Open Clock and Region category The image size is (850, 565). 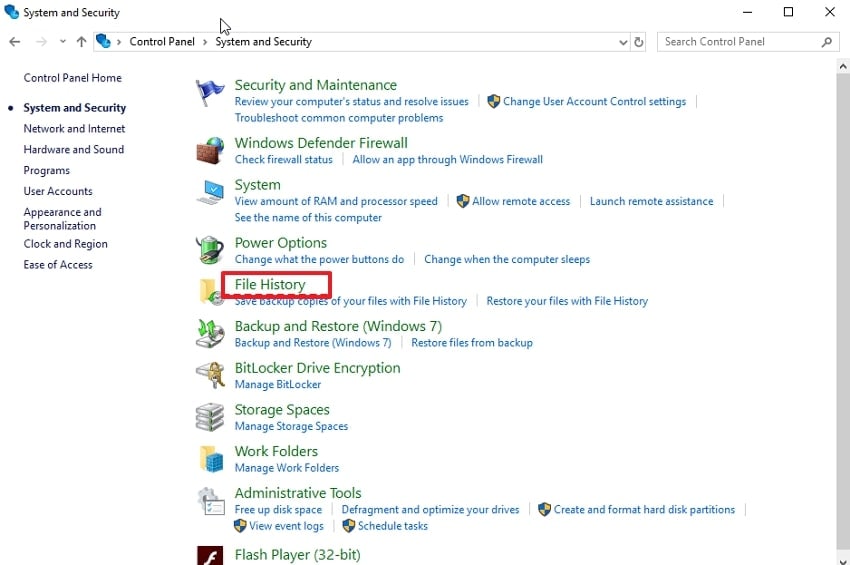click(66, 244)
